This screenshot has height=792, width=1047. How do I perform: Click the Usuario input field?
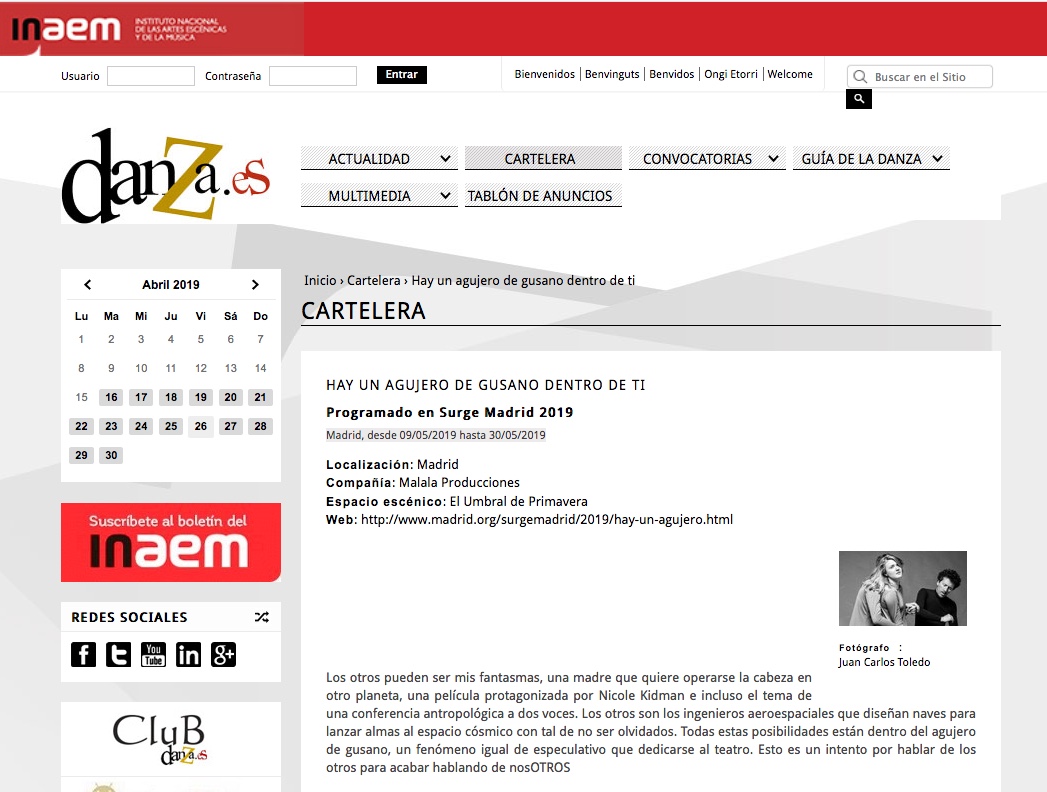(x=150, y=76)
